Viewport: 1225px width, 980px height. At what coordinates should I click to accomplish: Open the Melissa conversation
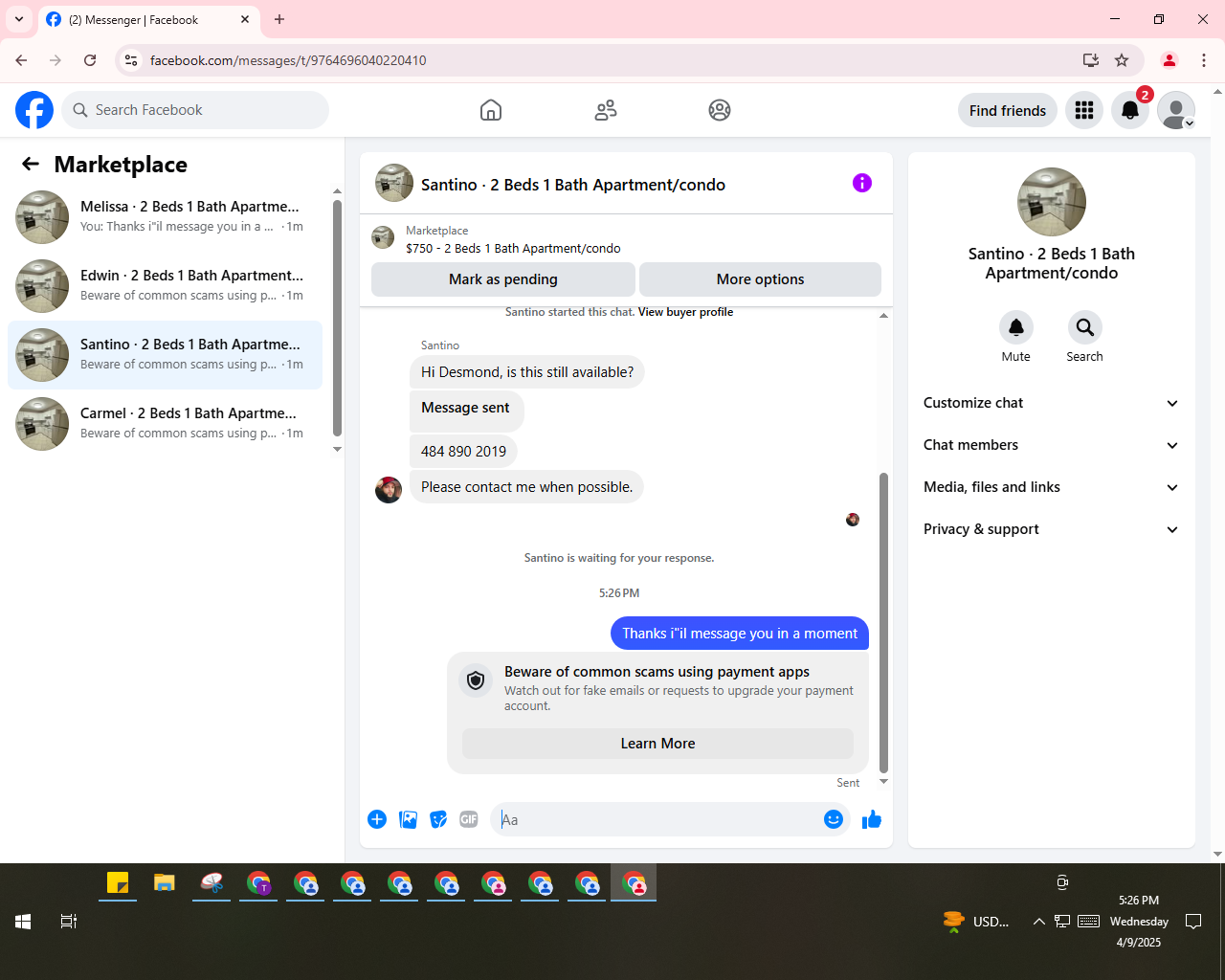point(165,217)
